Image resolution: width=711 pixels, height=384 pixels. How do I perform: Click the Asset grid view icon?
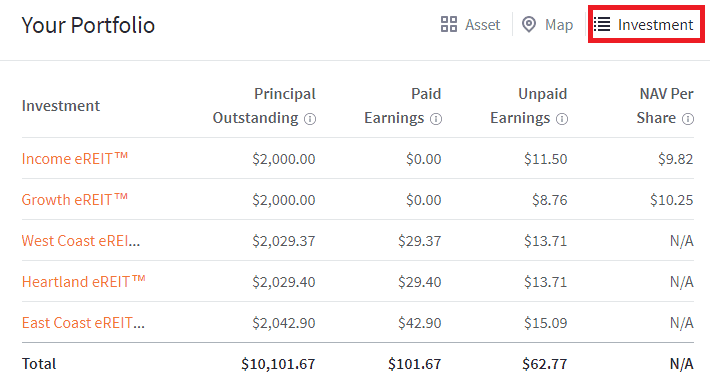coord(448,24)
